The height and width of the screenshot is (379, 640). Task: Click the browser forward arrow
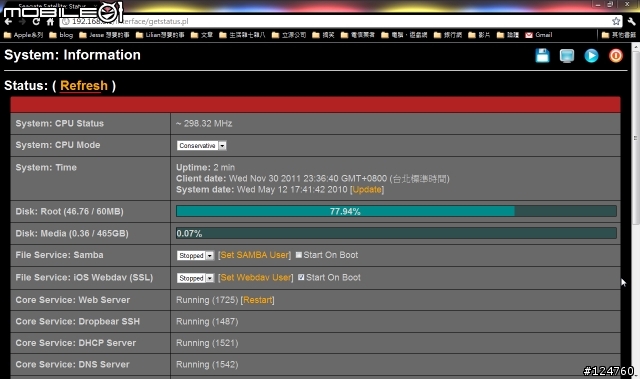point(22,22)
